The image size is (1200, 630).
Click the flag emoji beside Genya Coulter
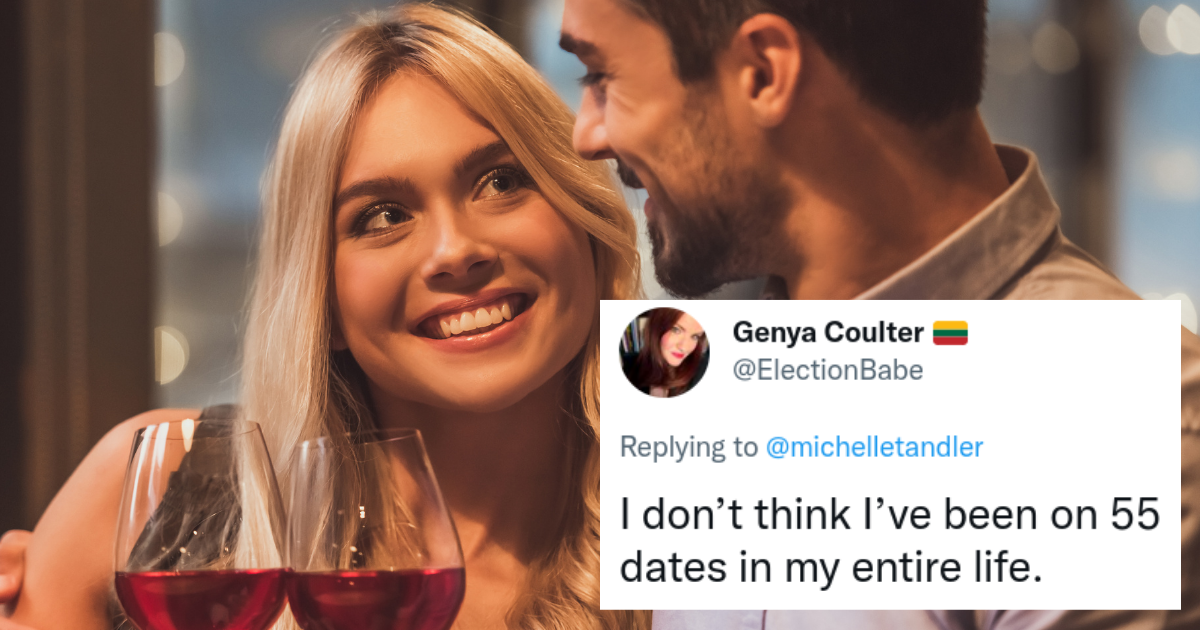pyautogui.click(x=950, y=332)
